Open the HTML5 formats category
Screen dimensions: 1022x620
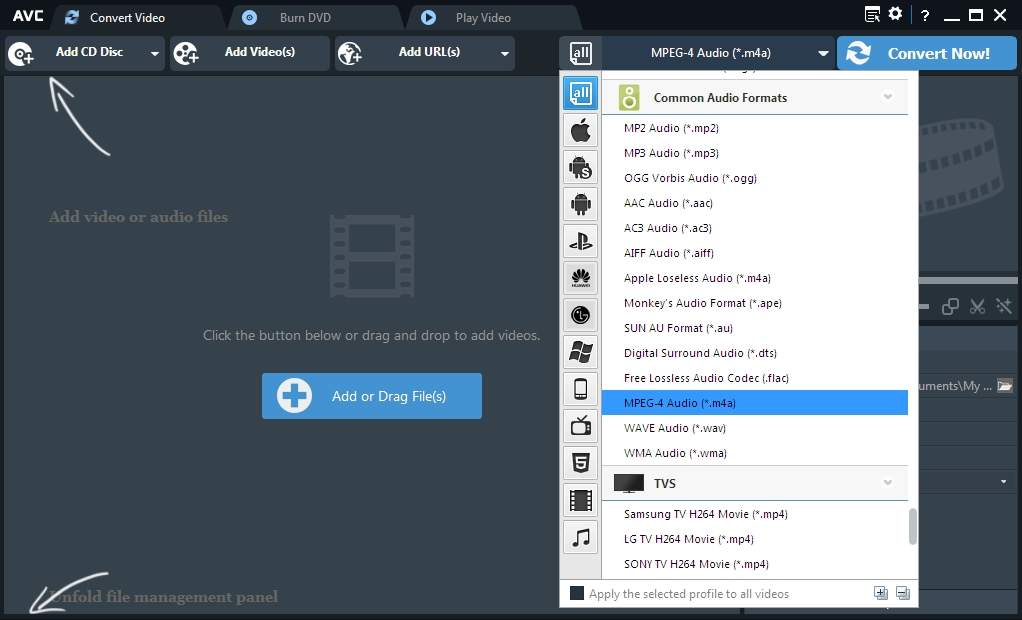point(580,463)
